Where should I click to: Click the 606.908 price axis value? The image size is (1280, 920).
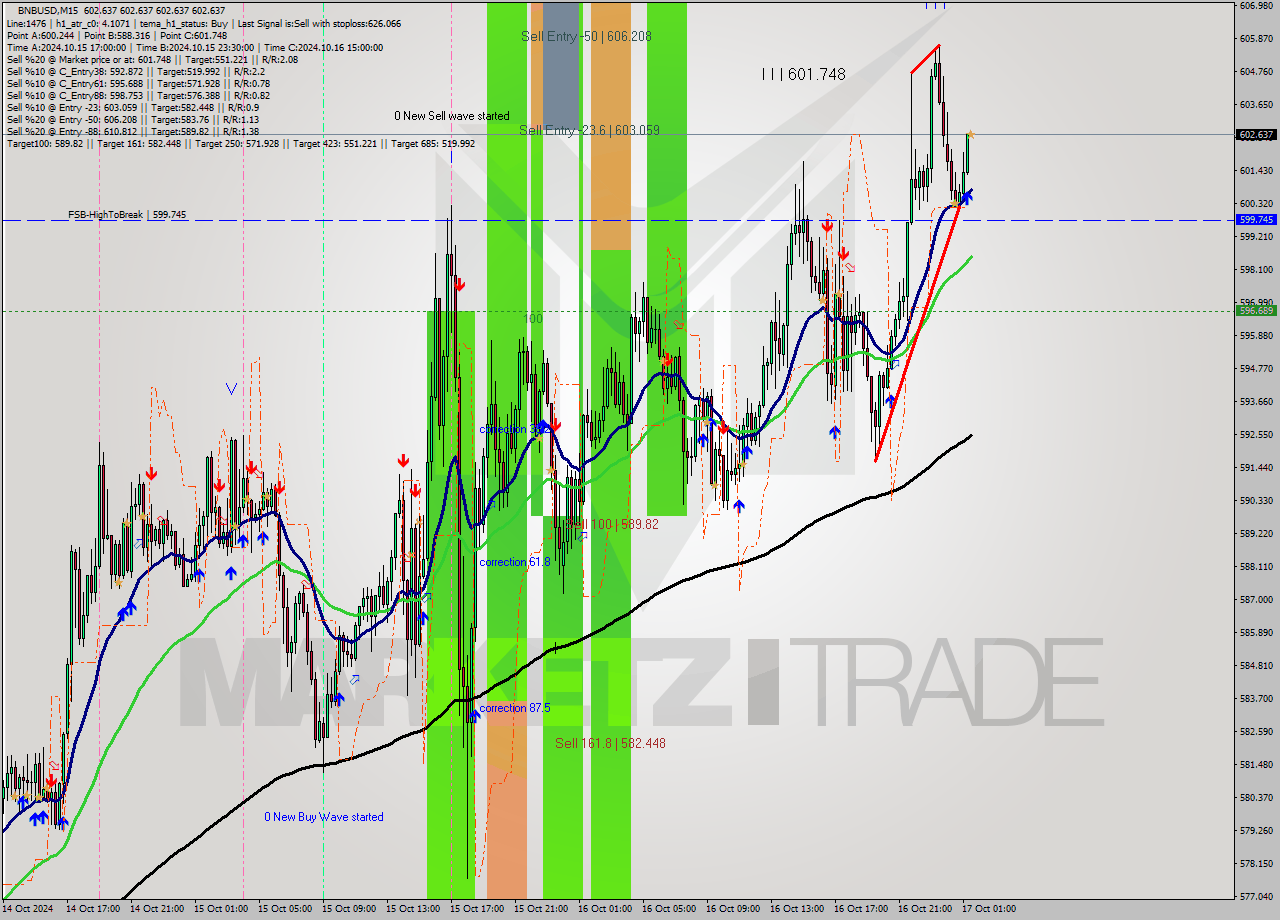pos(1256,6)
